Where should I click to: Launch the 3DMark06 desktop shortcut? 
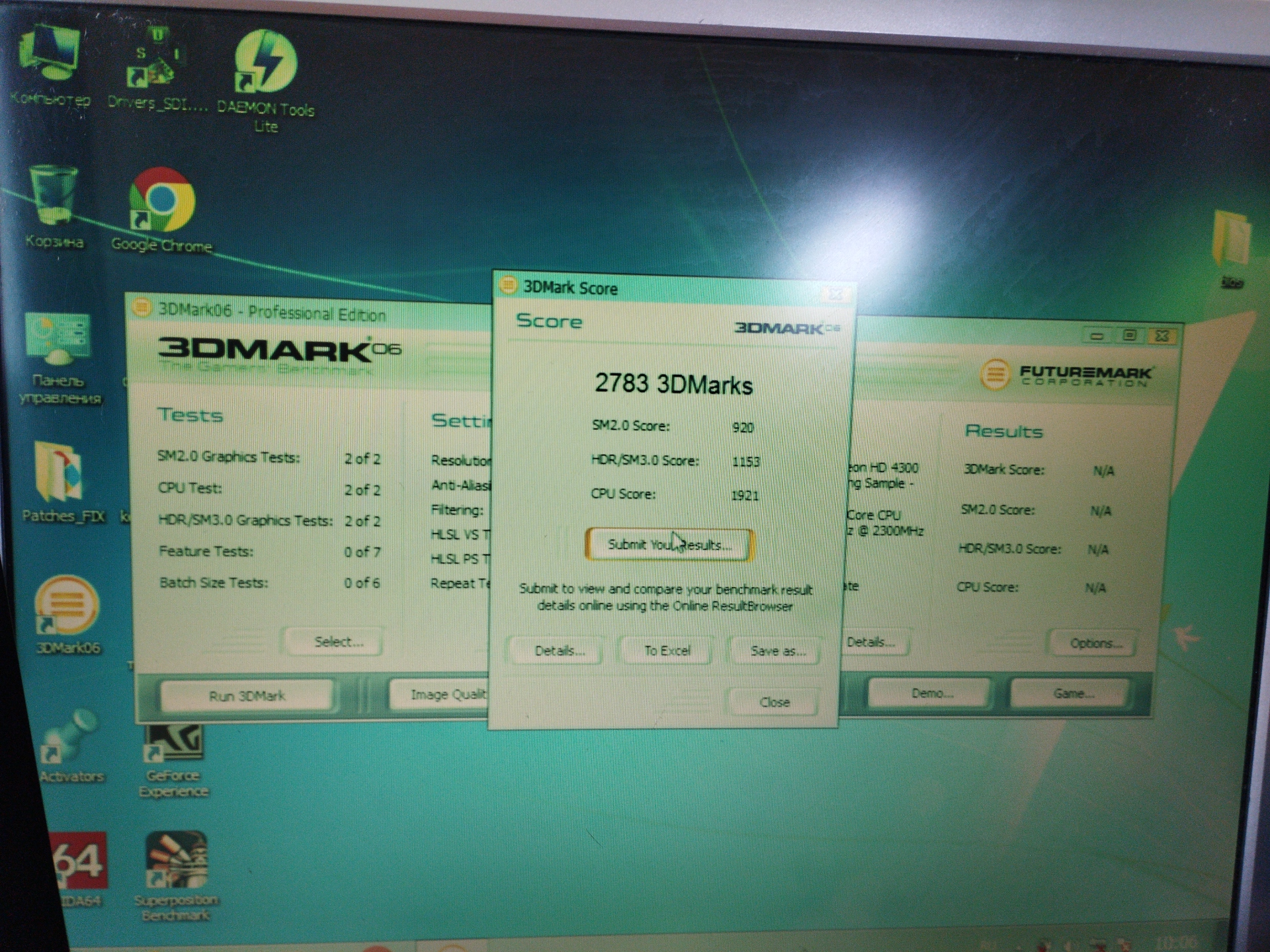68,615
